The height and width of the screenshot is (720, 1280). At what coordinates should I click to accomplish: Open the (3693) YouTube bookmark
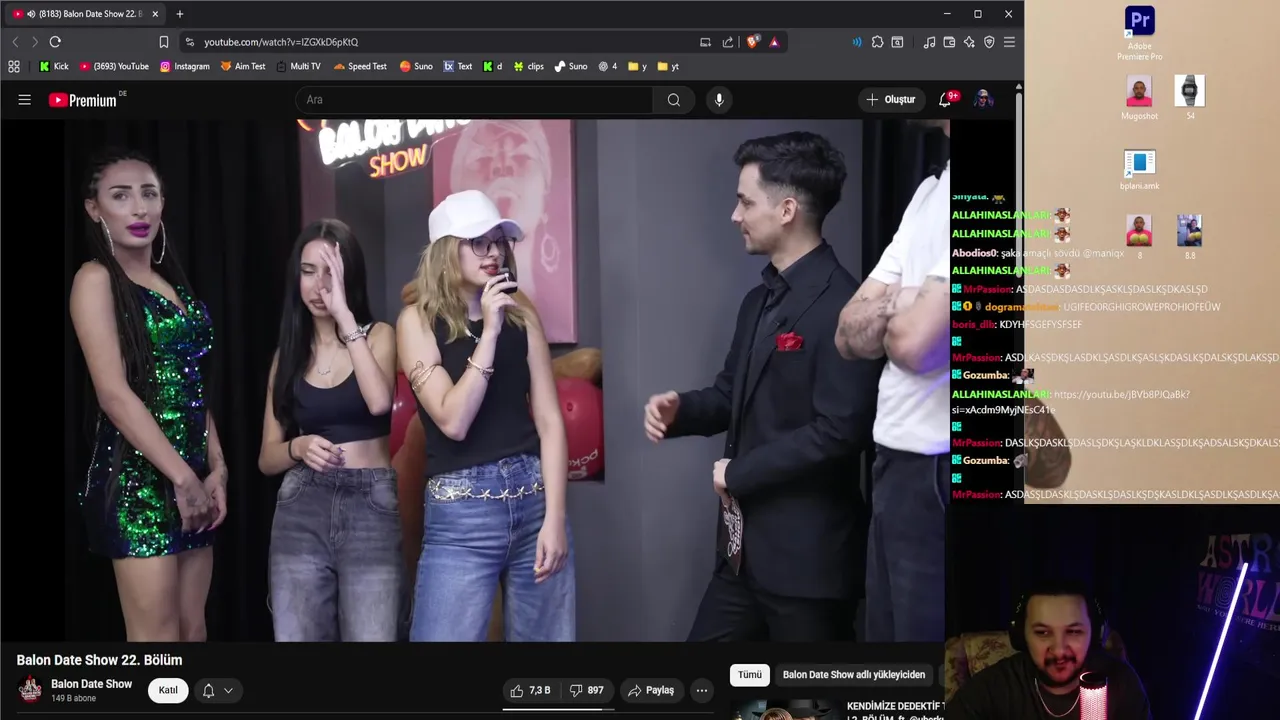(114, 66)
